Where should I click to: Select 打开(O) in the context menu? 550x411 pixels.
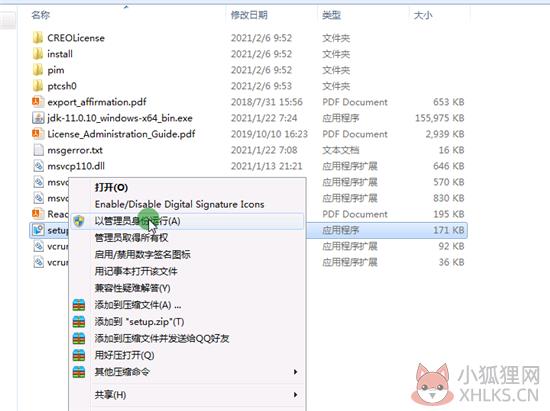111,187
